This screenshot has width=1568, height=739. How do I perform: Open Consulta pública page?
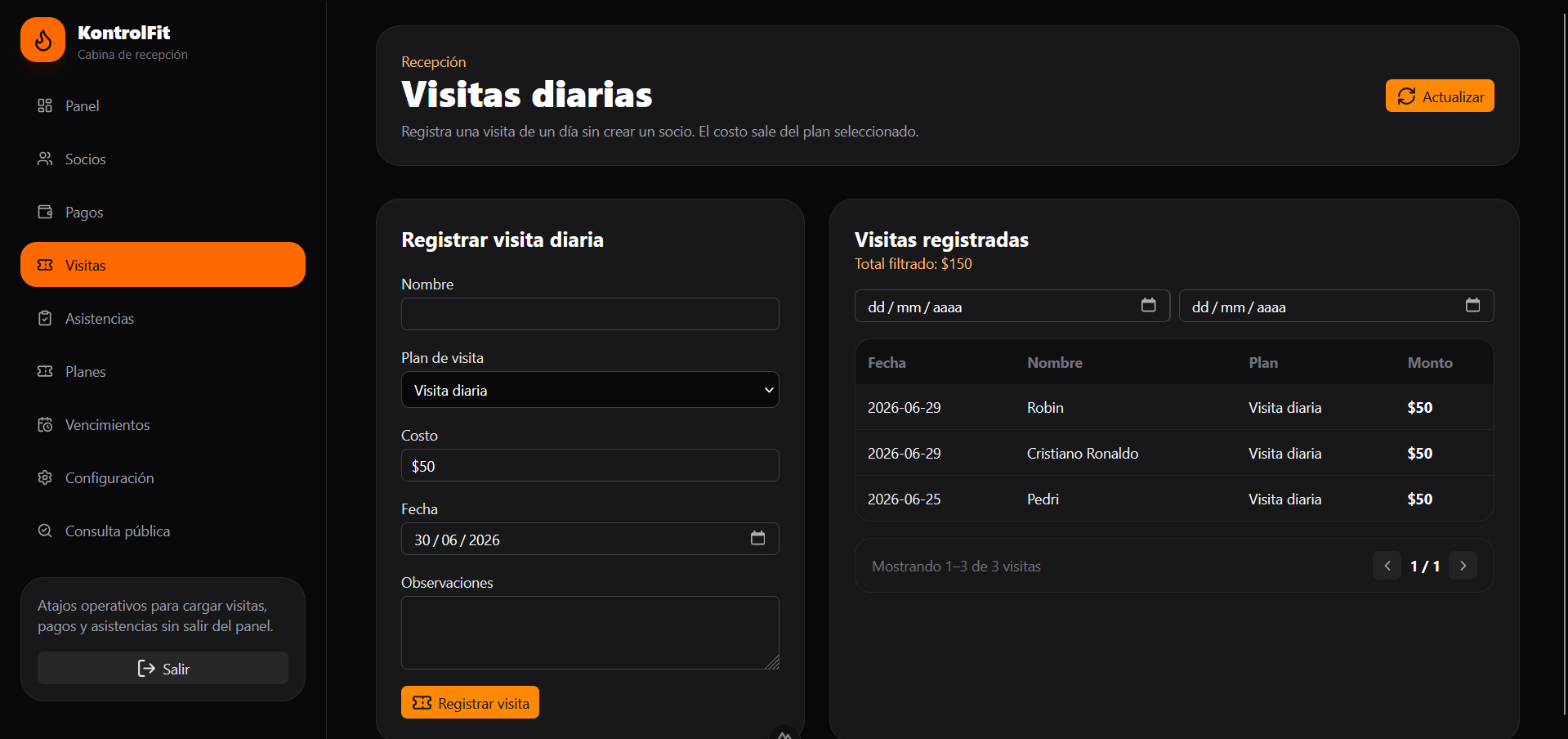[163, 531]
